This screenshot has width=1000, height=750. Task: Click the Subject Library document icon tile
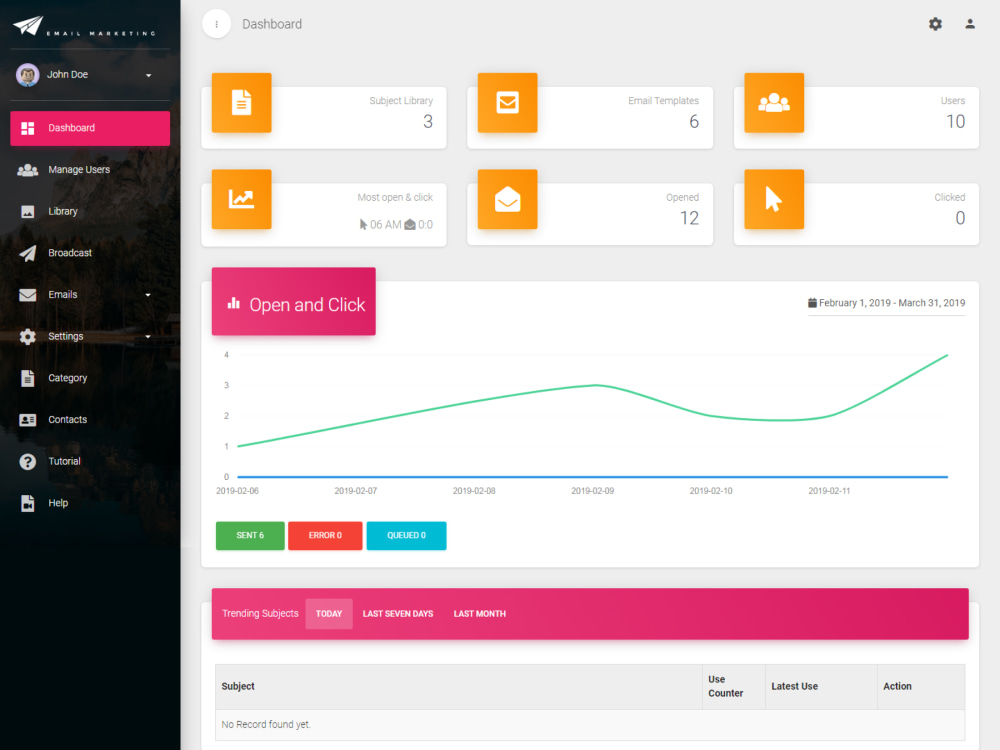[242, 103]
